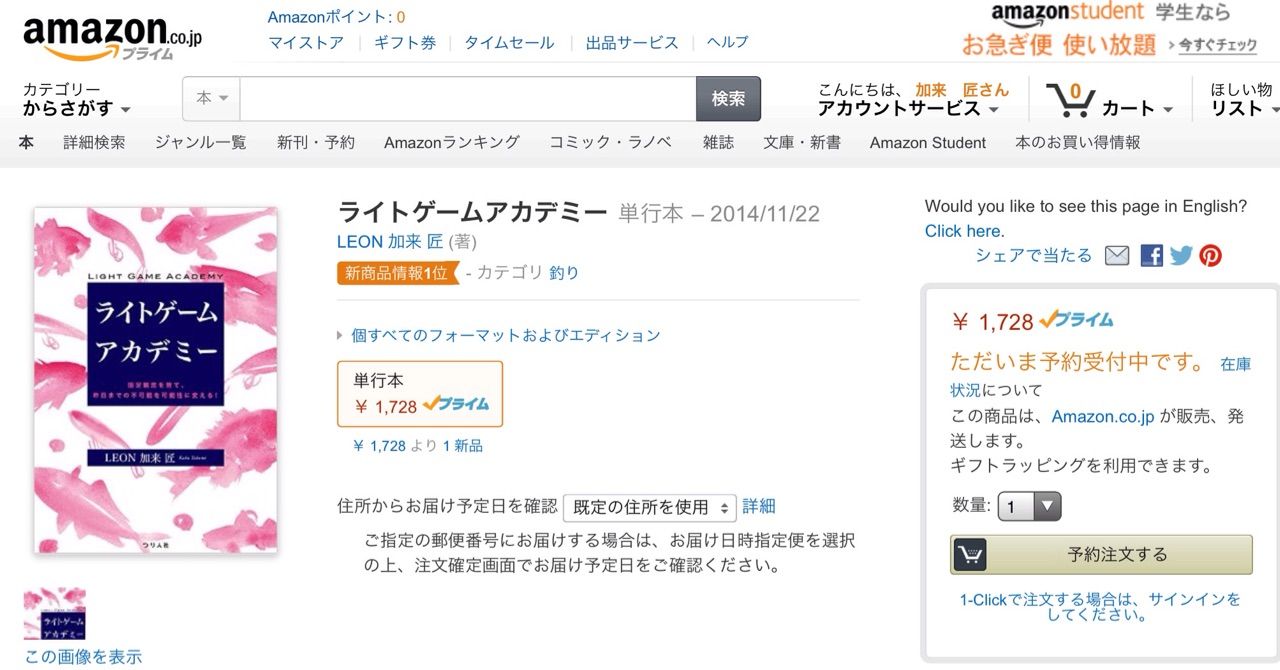Click the small book cover thumbnail

[55, 614]
